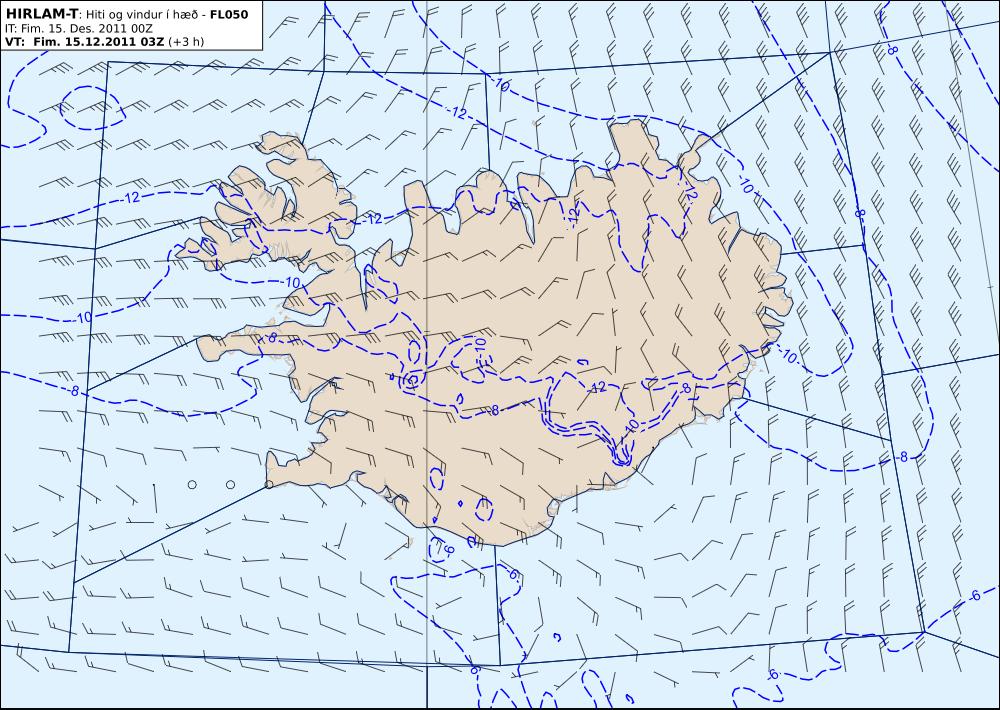Screen dimensions: 1000x710
Task: Click the 'VT: Fim. 15.12.2011 03Z' valid time
Action: [x=85, y=41]
